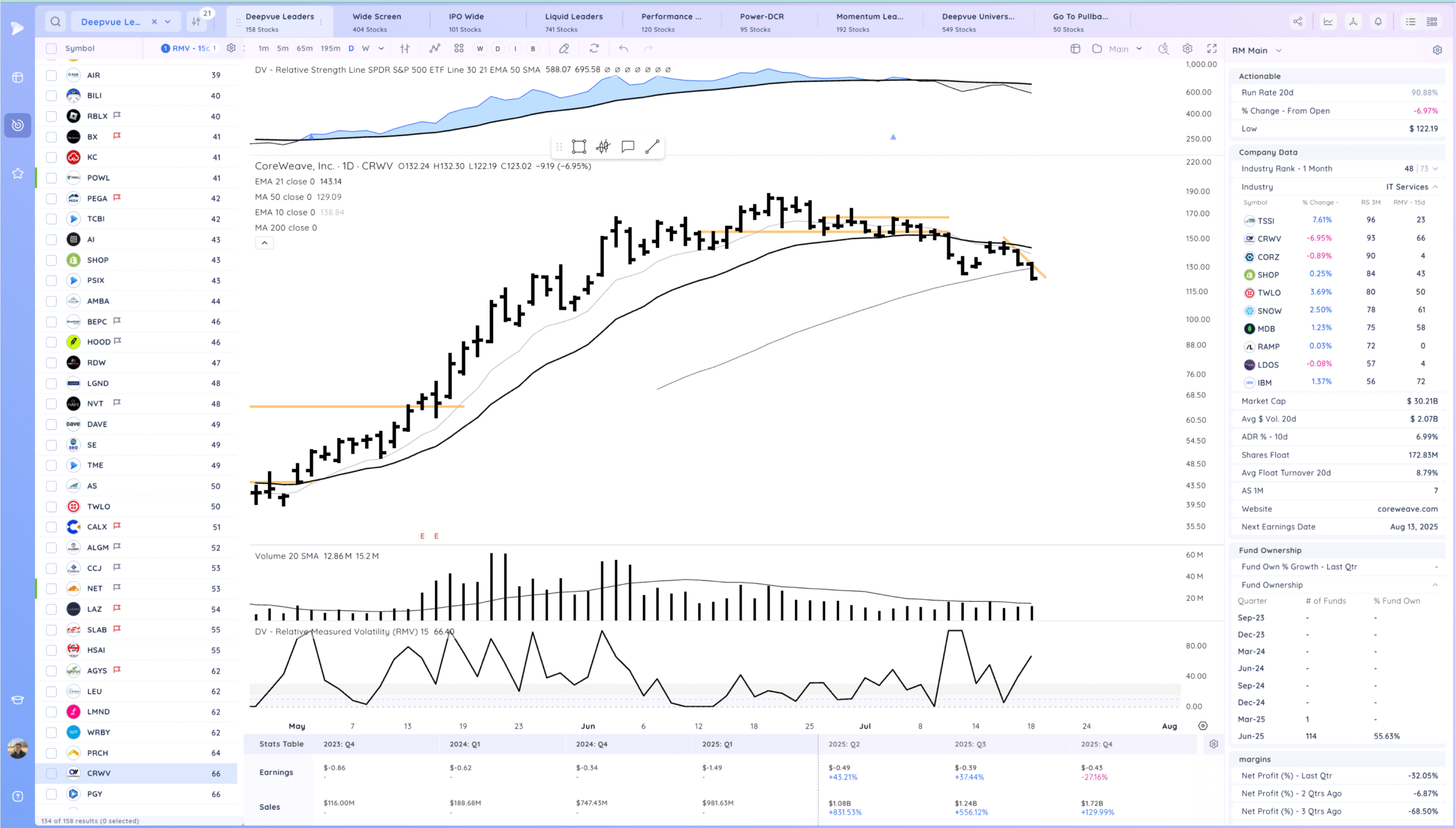Select the trend line drawing tool

tap(652, 147)
